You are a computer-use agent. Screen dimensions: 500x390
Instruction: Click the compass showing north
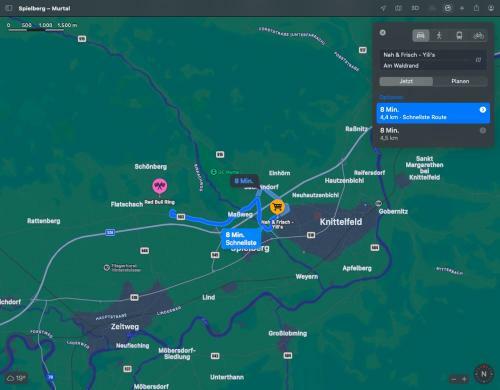tap(483, 374)
